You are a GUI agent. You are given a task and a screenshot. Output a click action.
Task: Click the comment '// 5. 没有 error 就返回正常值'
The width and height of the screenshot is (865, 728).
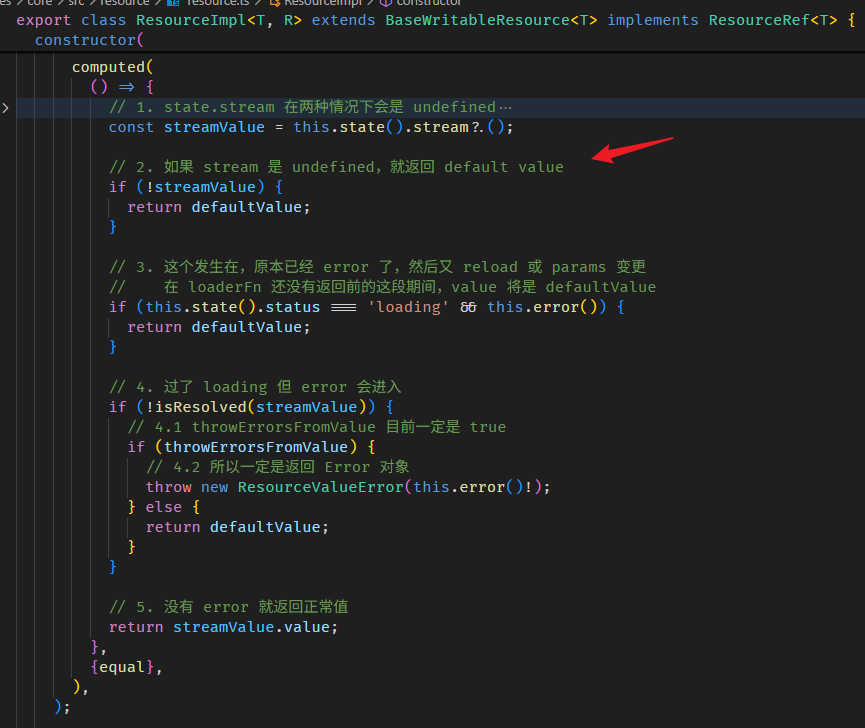228,607
